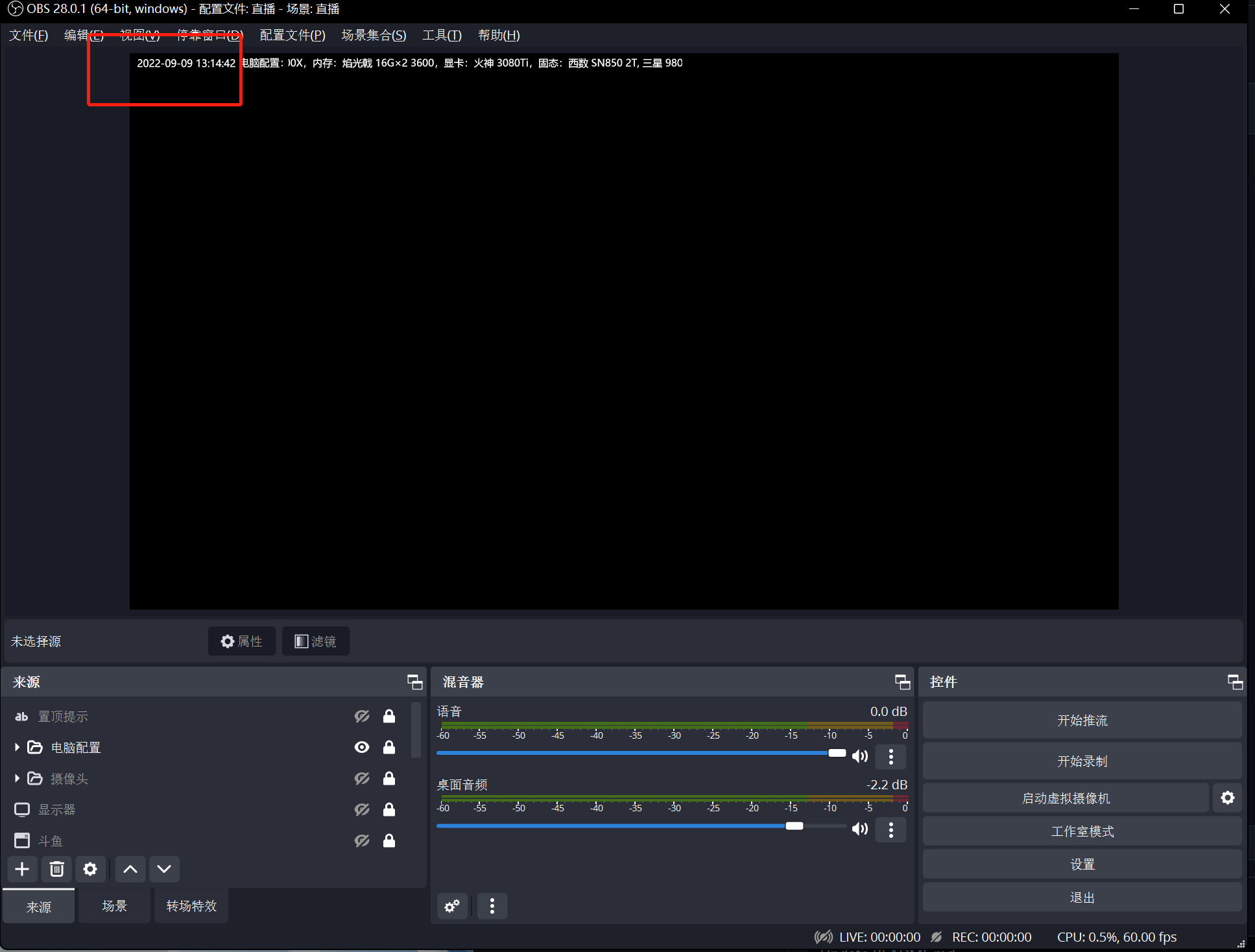This screenshot has height=952, width=1255.
Task: Unlock the 斗鱼 source
Action: click(x=389, y=840)
